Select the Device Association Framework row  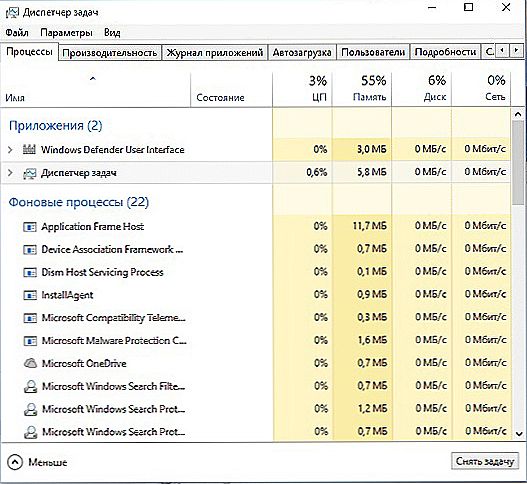[x=255, y=250]
